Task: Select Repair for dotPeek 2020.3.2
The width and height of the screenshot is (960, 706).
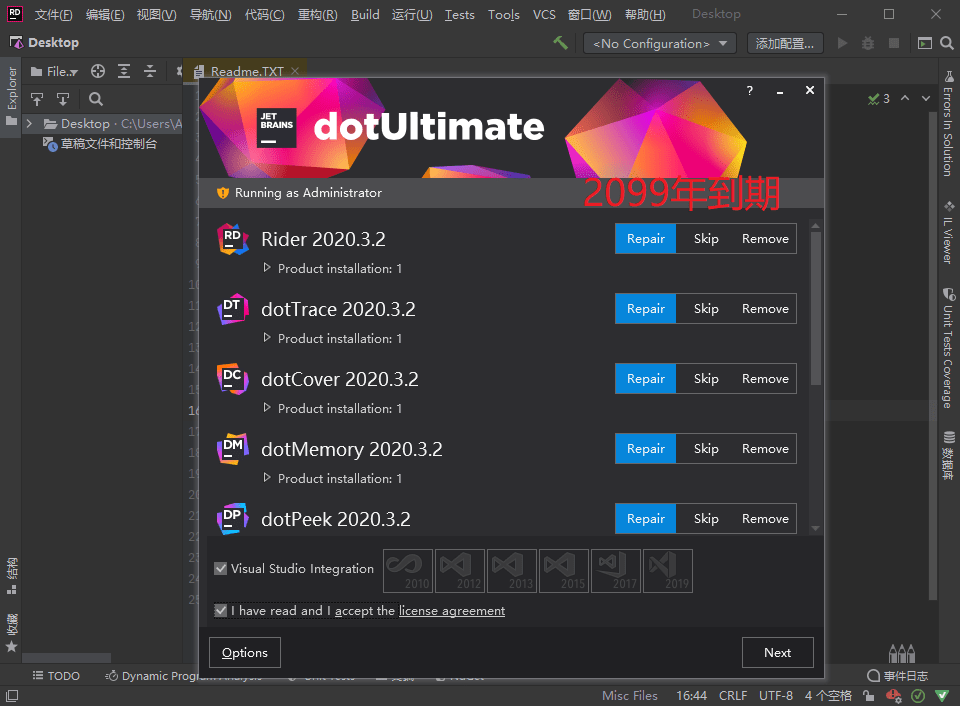Action: pyautogui.click(x=645, y=519)
